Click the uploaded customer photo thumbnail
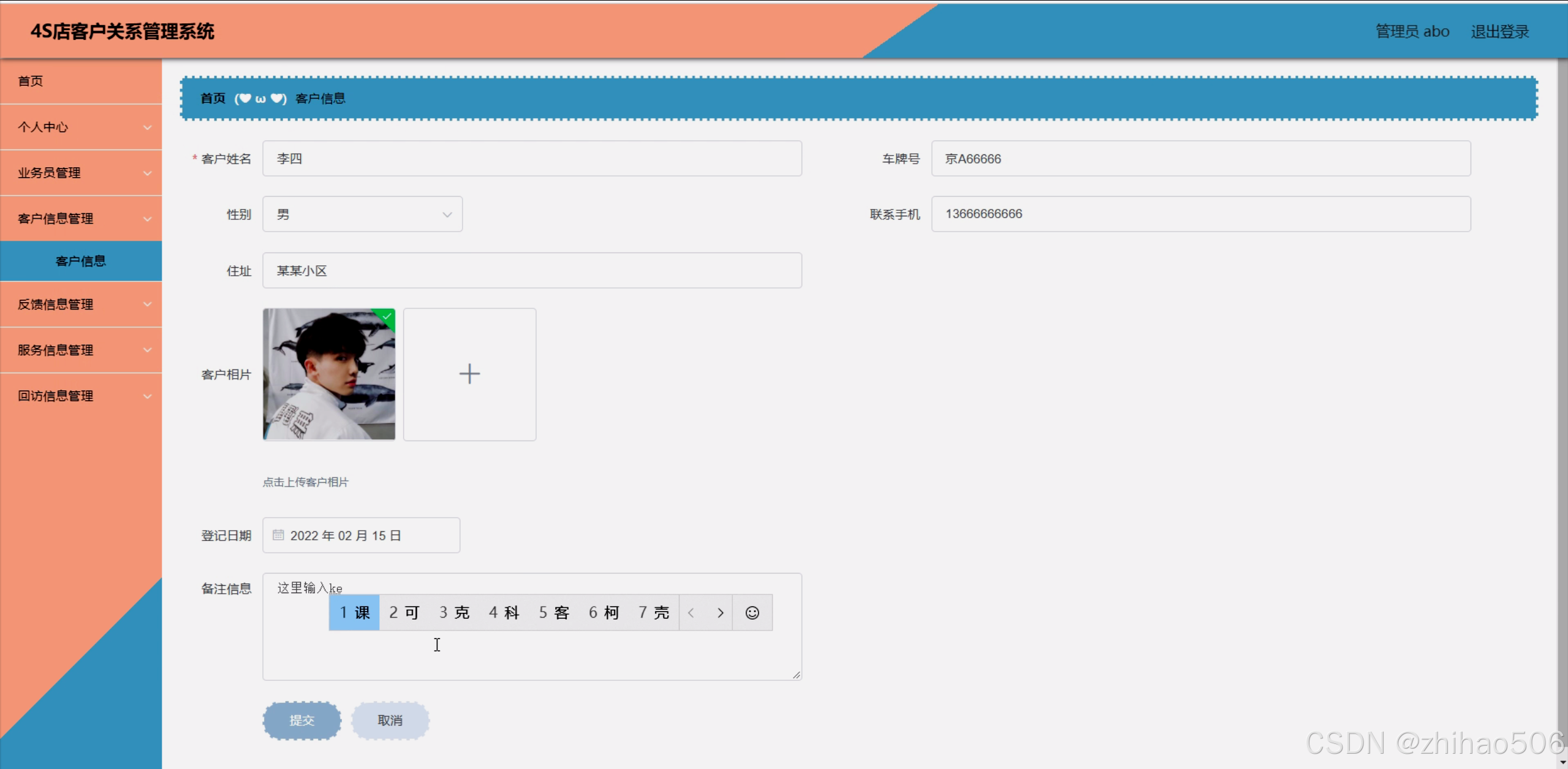Viewport: 1568px width, 769px height. point(328,374)
